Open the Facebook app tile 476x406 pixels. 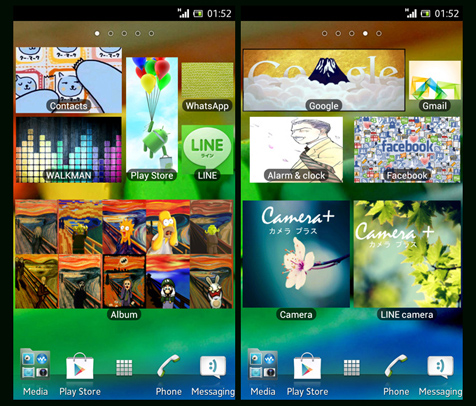coord(407,150)
